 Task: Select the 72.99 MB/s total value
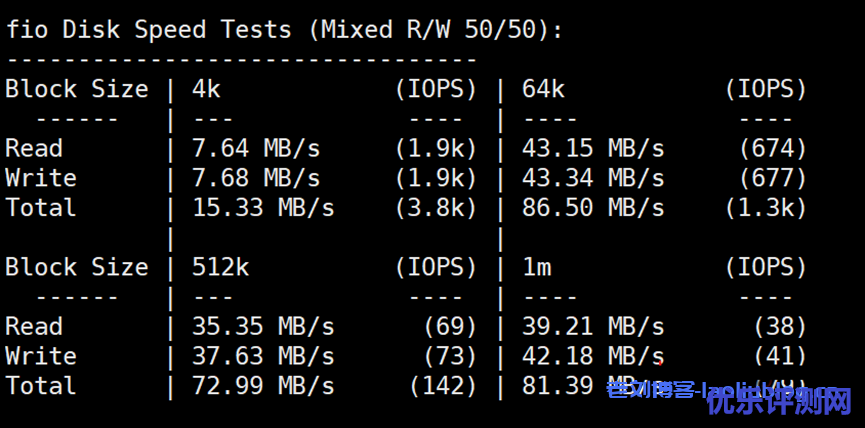coord(263,386)
